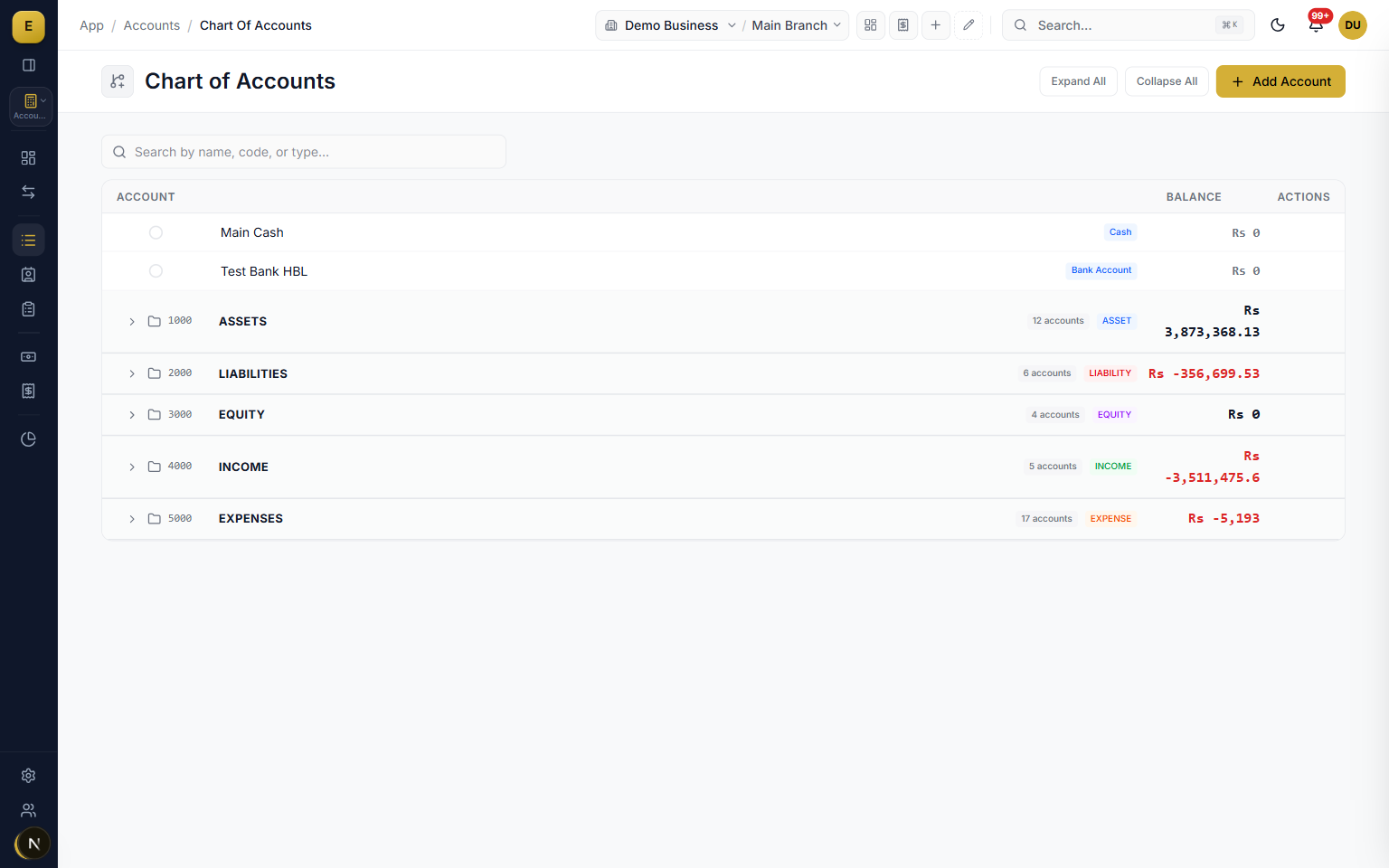Expand the EXPENSES group chevron
Image resolution: width=1389 pixels, height=868 pixels.
click(x=132, y=519)
